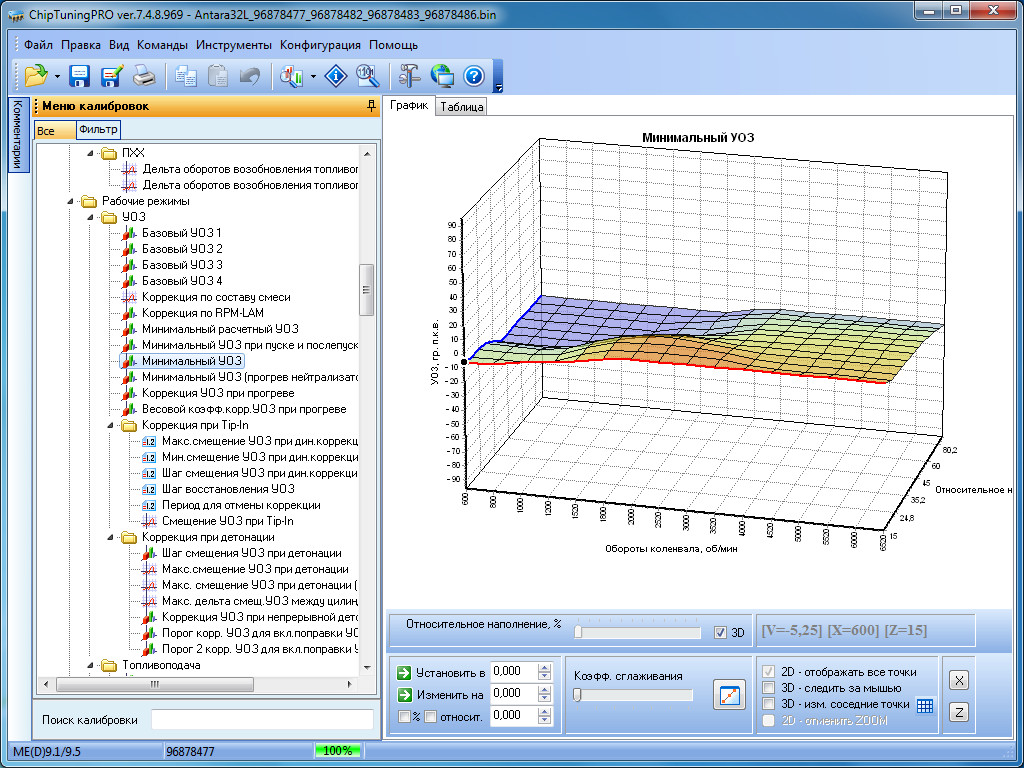This screenshot has height=768, width=1024.
Task: Click the 'Коэфф. сглаживания' slider
Action: [632, 695]
